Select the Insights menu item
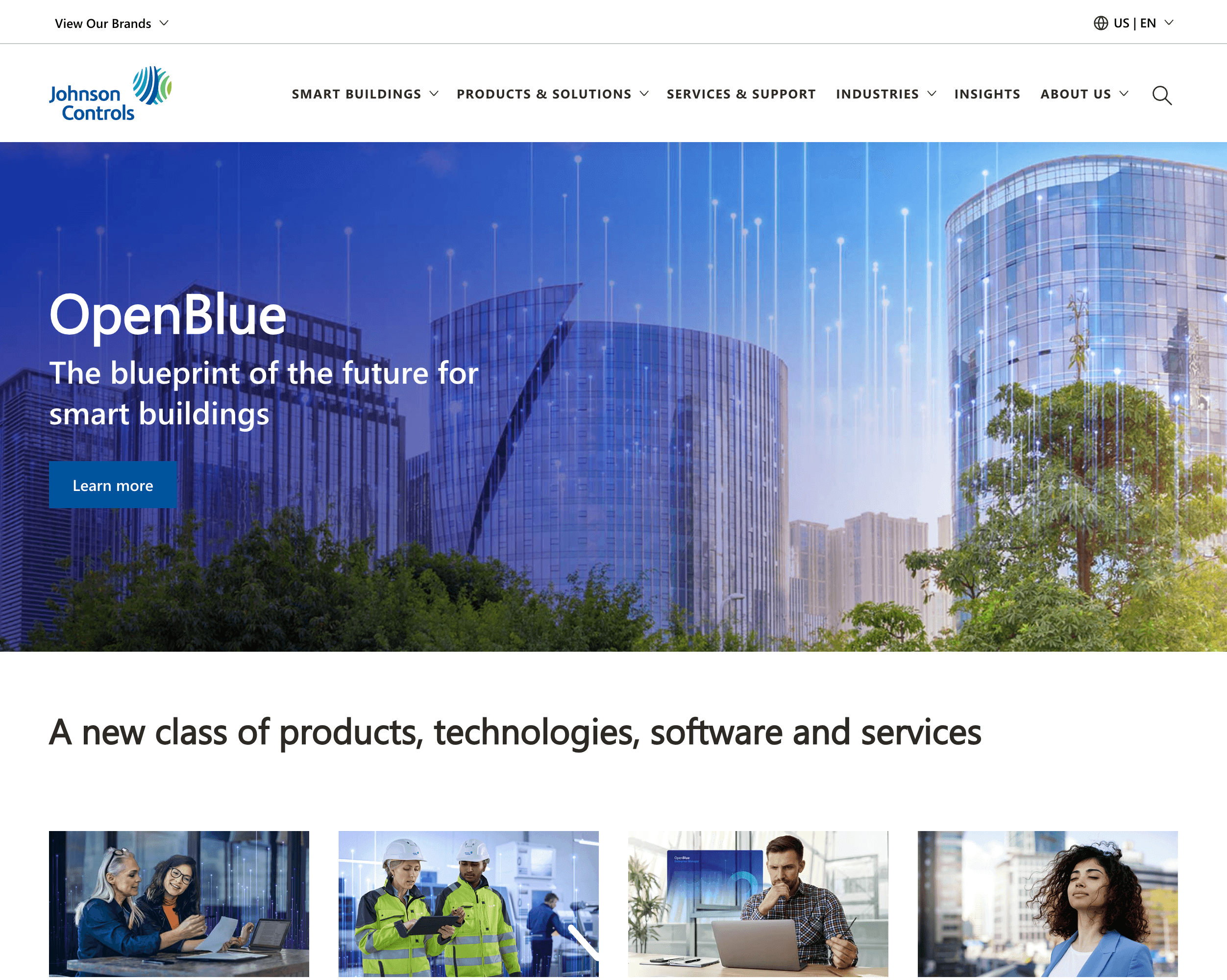The image size is (1227, 980). pyautogui.click(x=988, y=94)
